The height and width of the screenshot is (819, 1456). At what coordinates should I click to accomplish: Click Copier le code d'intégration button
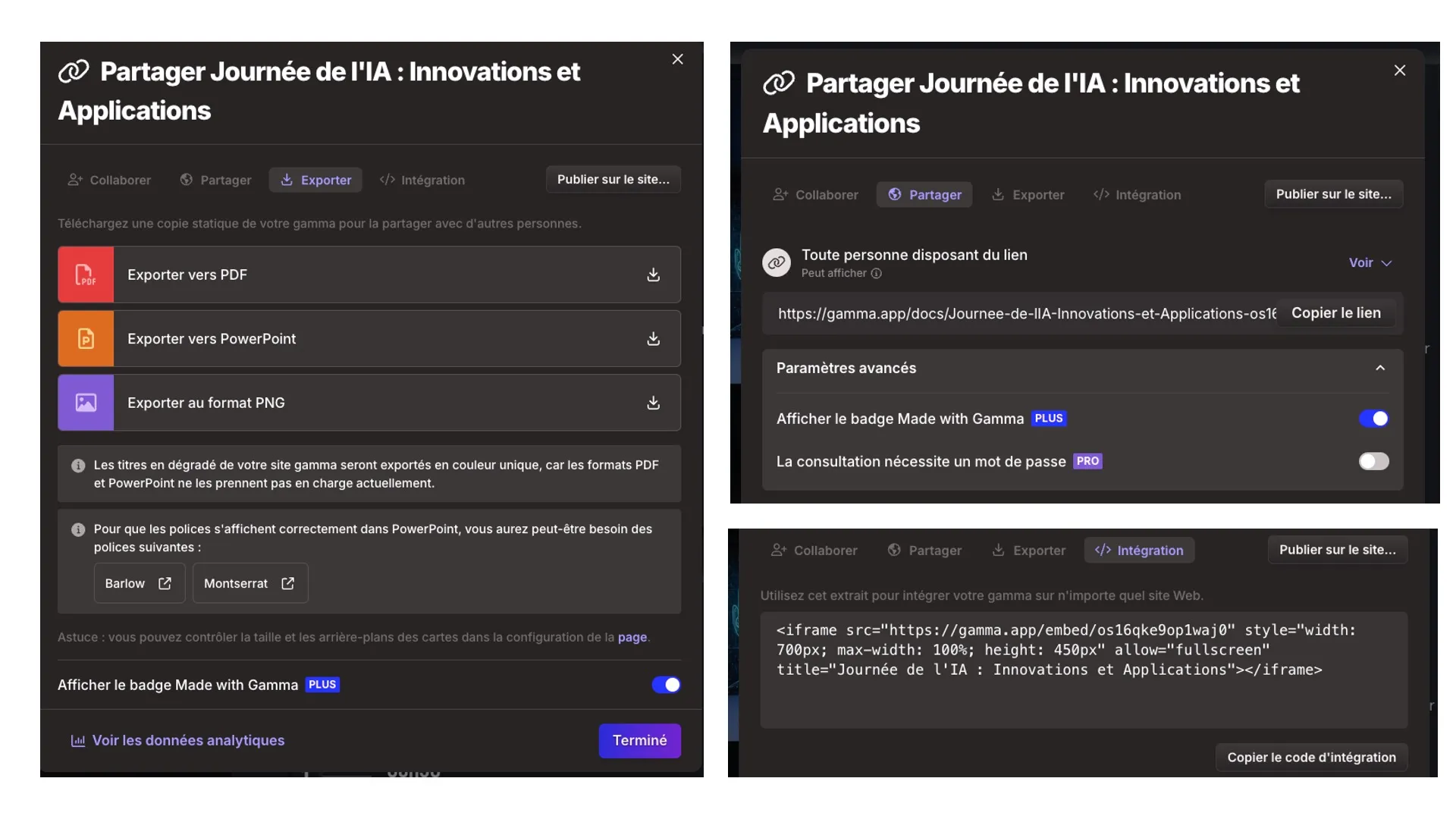tap(1311, 757)
